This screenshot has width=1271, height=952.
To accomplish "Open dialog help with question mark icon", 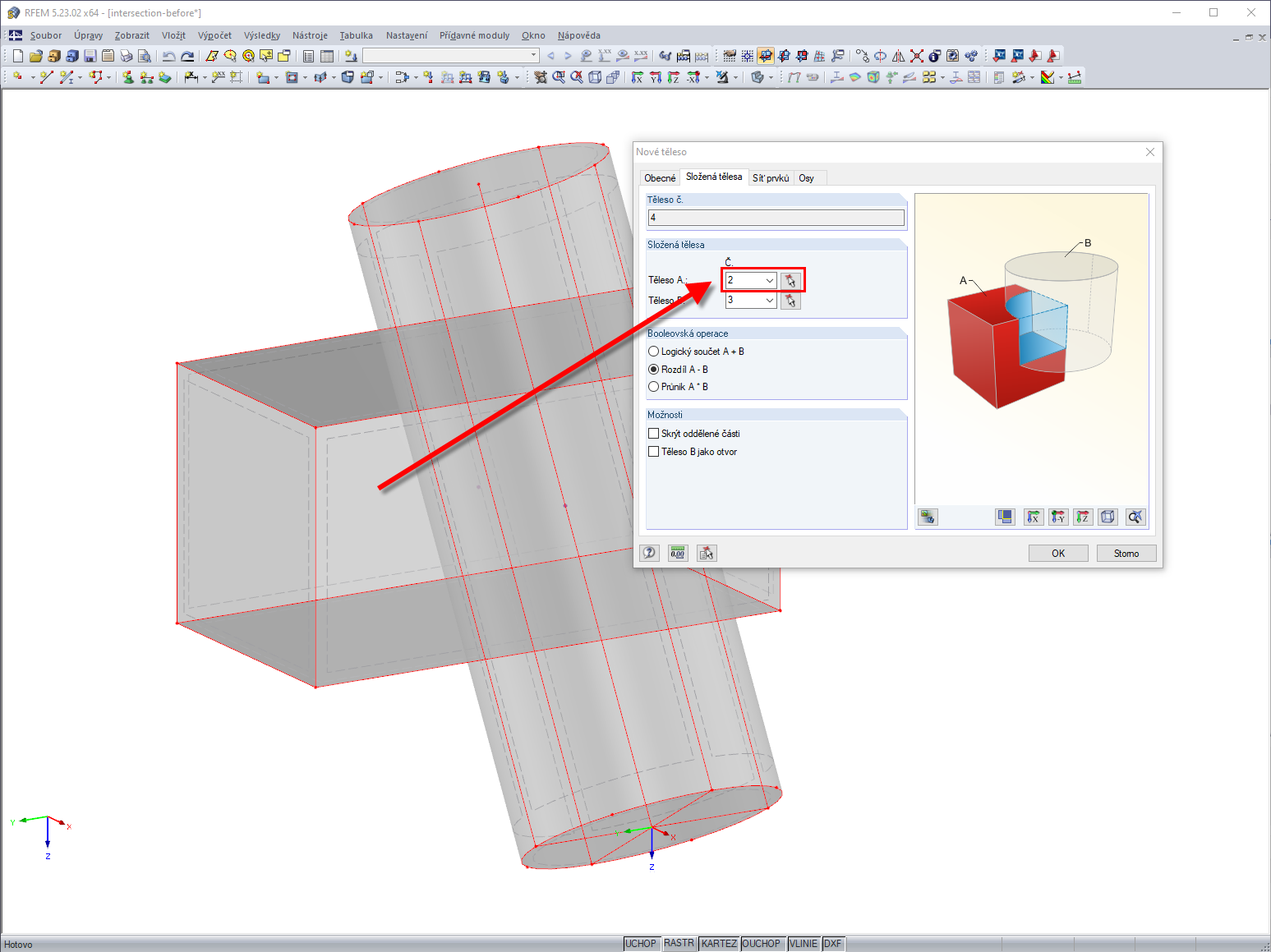I will pyautogui.click(x=649, y=553).
